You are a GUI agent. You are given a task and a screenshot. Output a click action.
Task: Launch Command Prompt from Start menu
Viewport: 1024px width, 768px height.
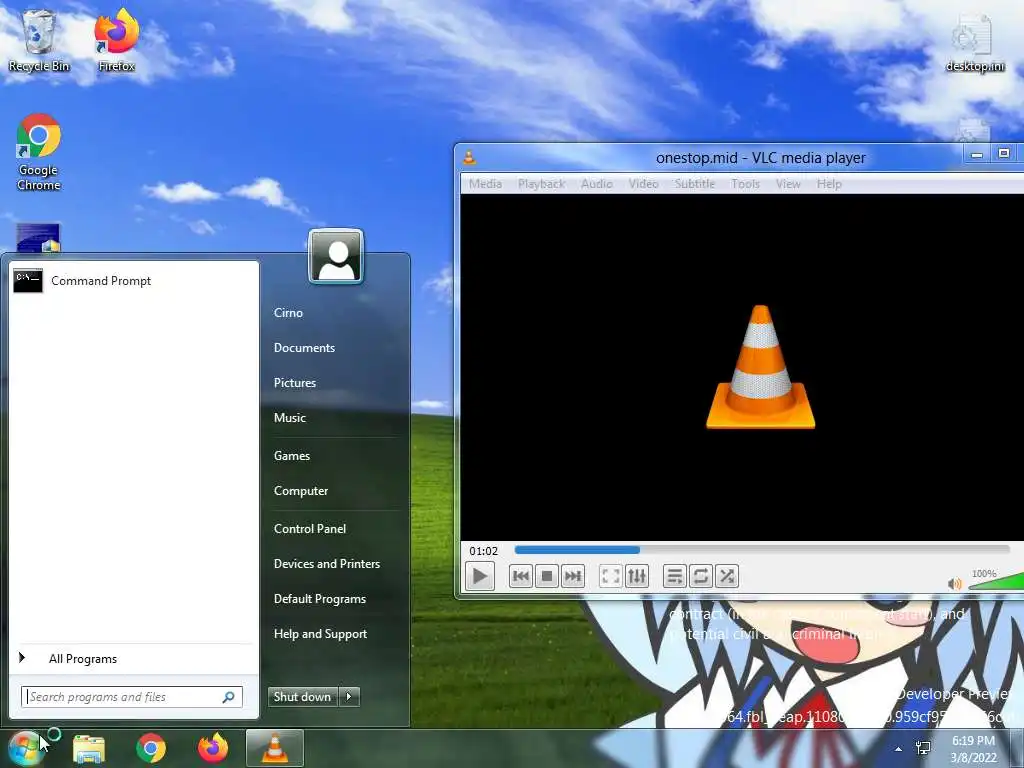coord(133,281)
